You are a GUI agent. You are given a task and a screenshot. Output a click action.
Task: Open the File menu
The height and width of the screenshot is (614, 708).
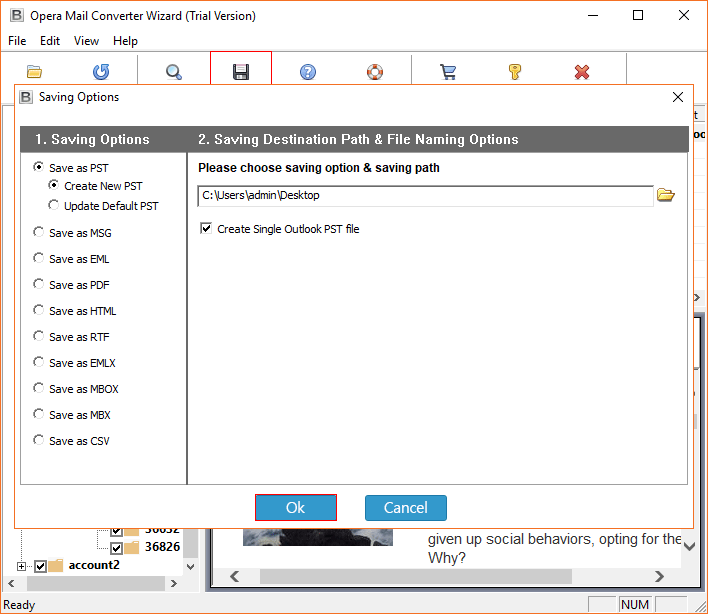coord(17,41)
